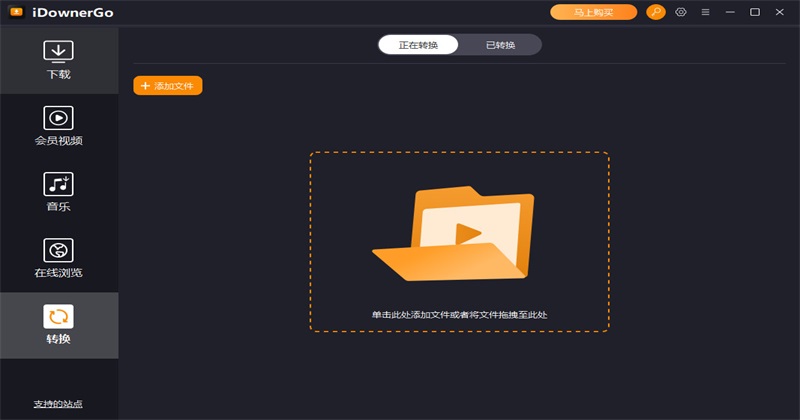Click the orange folder play icon
The height and width of the screenshot is (420, 800).
point(454,233)
